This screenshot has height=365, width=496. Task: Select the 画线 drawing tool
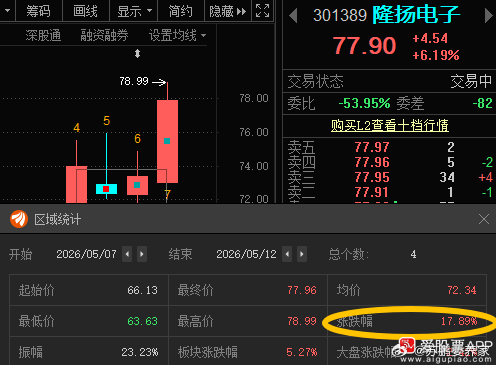coord(85,11)
